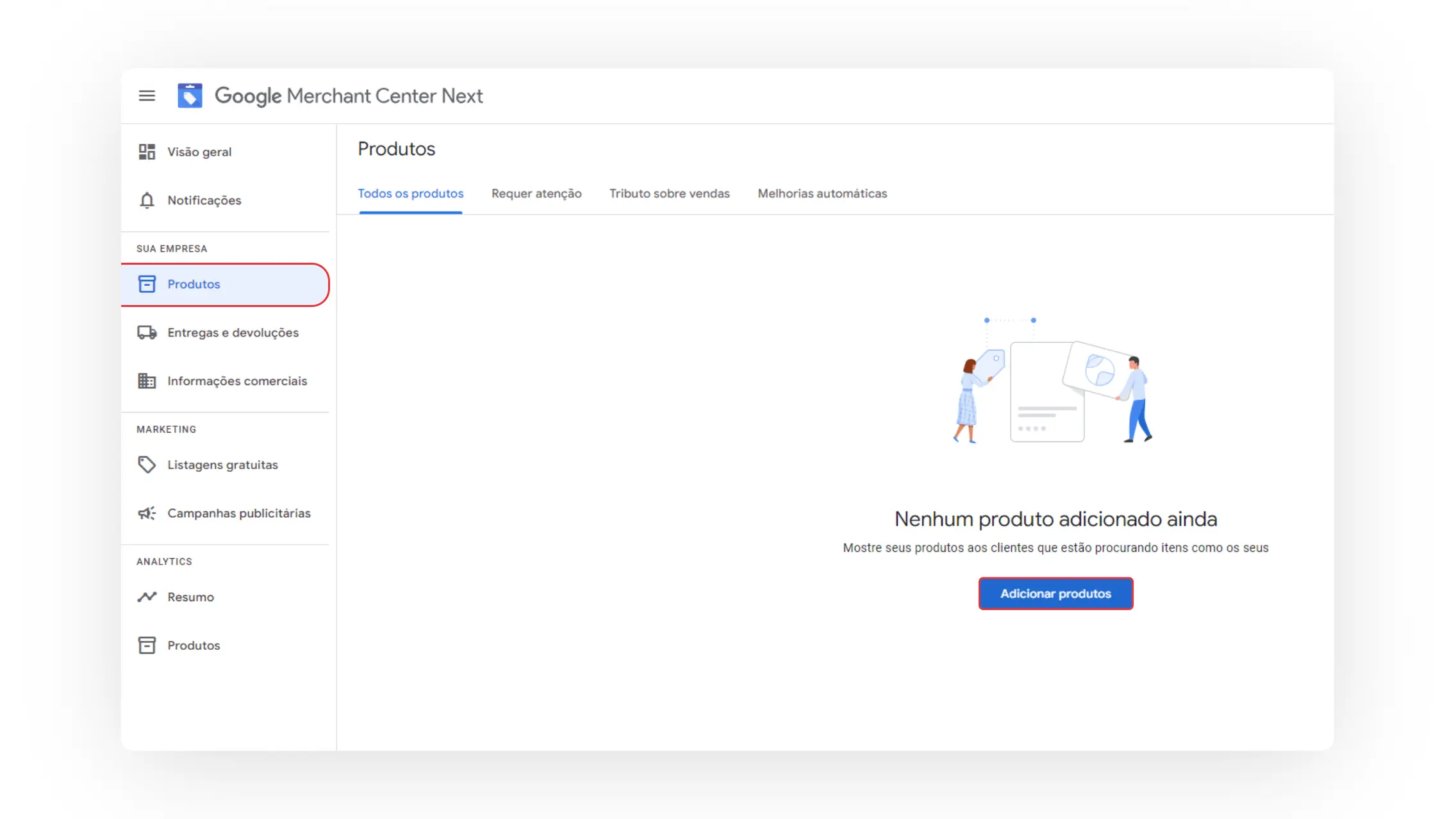This screenshot has width=1456, height=819.
Task: Select the Campanhas publicitárias megaphone icon
Action: click(x=147, y=513)
